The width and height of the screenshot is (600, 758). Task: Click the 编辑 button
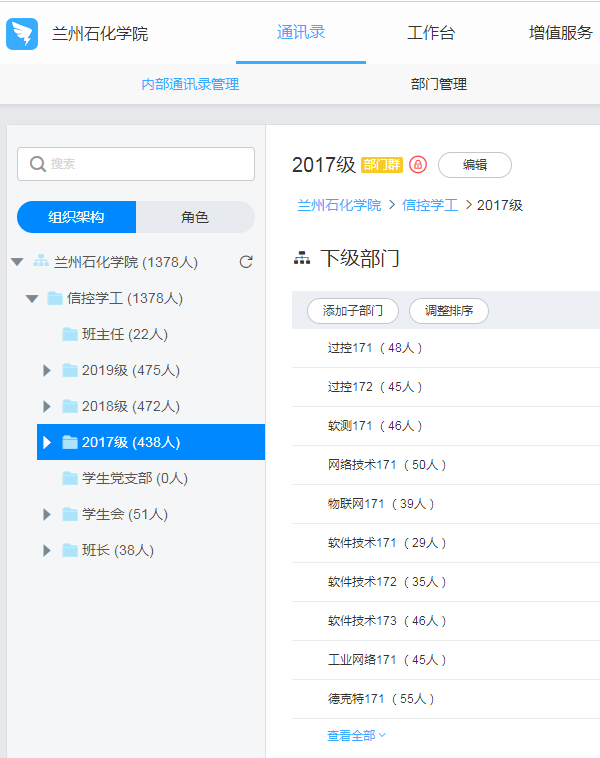coord(474,165)
